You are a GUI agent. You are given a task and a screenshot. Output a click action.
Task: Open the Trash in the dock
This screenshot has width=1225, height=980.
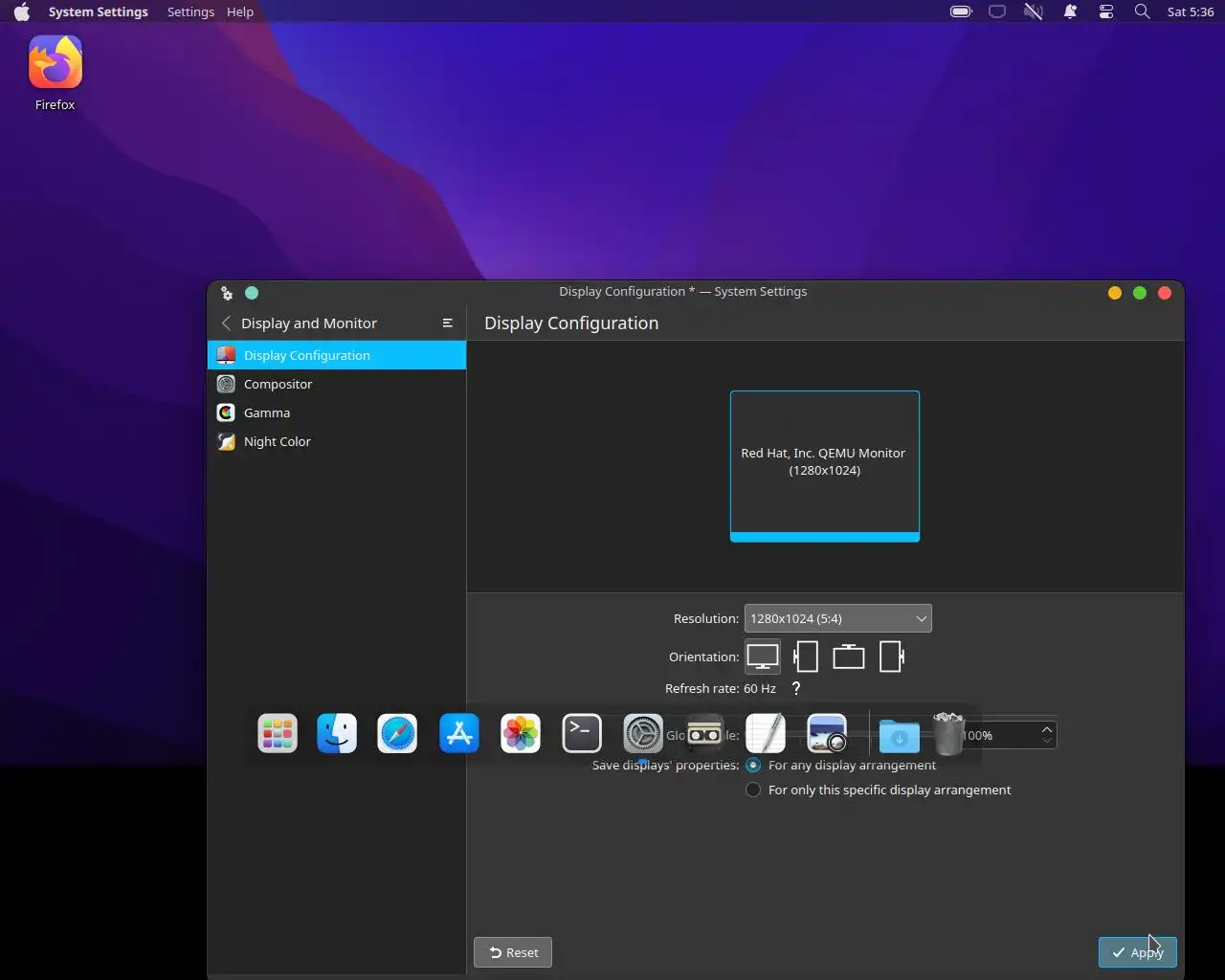point(948,734)
